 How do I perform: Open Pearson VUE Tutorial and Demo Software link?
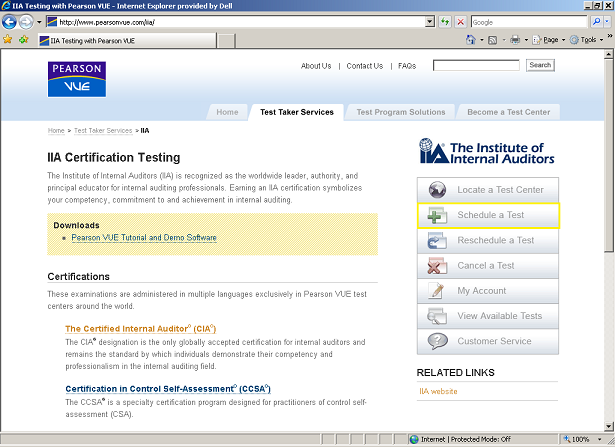click(144, 238)
